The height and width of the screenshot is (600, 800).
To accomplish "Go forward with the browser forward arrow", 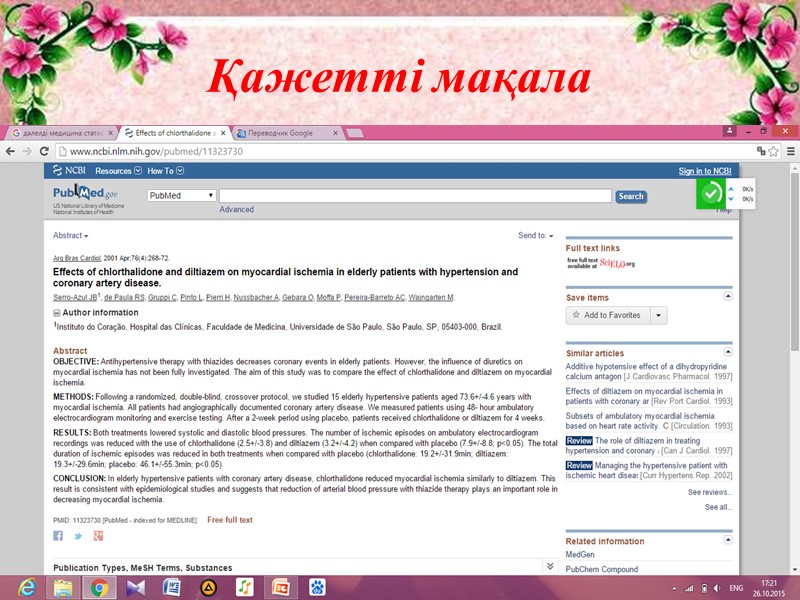I will pyautogui.click(x=27, y=152).
